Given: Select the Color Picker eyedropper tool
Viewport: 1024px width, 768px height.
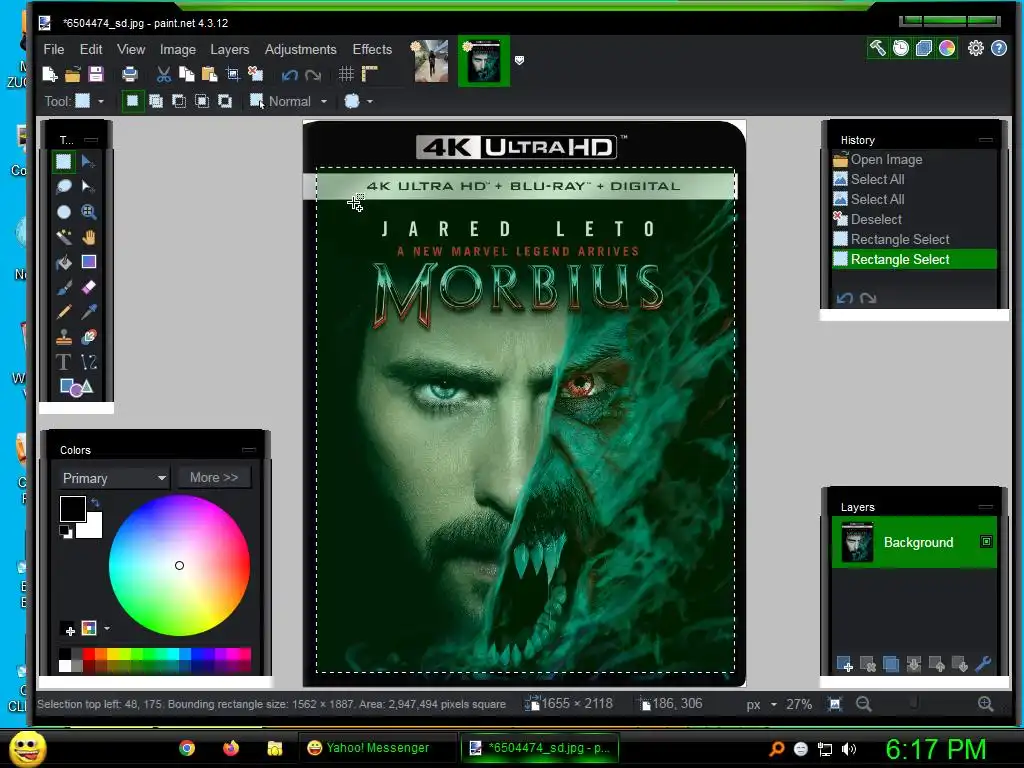Looking at the screenshot, I should [88, 312].
